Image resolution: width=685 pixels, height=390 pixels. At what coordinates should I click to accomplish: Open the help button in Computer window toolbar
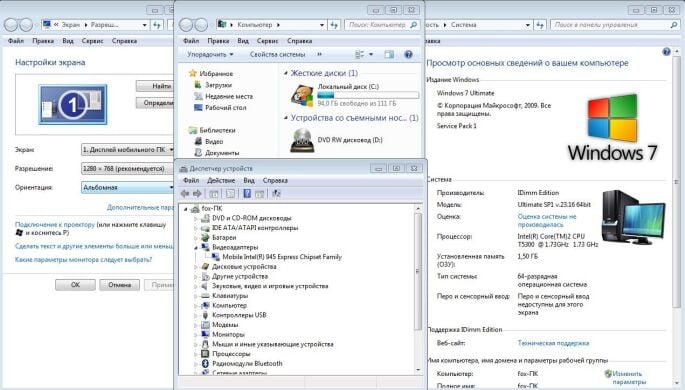pos(408,55)
